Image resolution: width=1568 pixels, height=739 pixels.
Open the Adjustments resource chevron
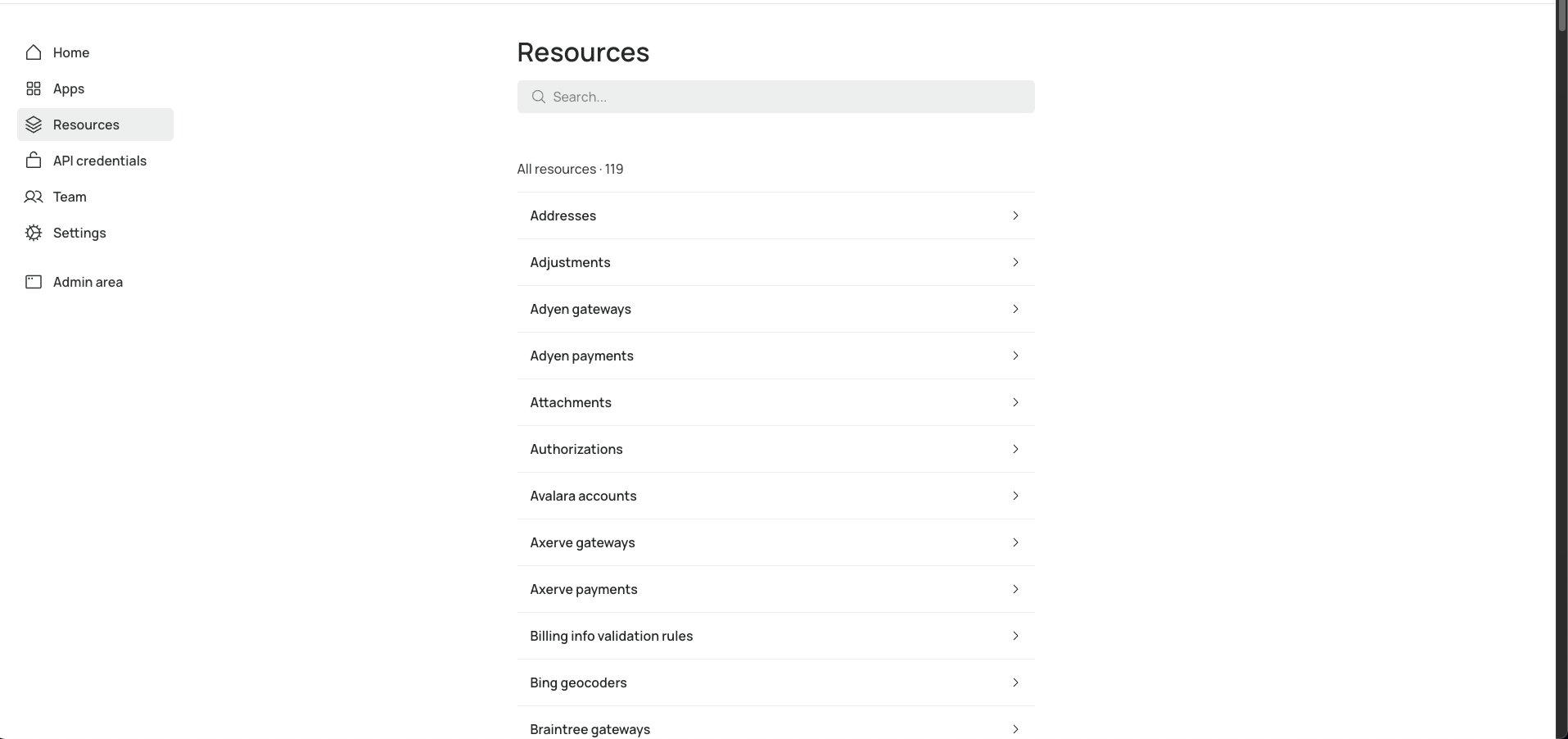pos(1015,262)
